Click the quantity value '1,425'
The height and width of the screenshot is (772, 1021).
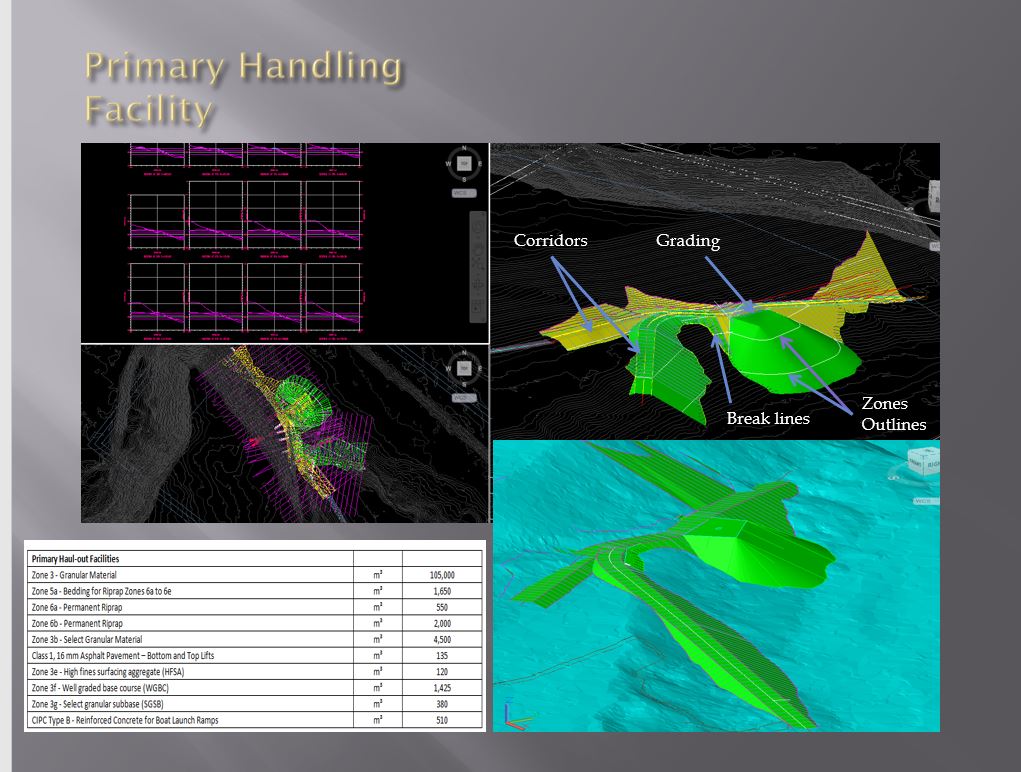pyautogui.click(x=442, y=688)
